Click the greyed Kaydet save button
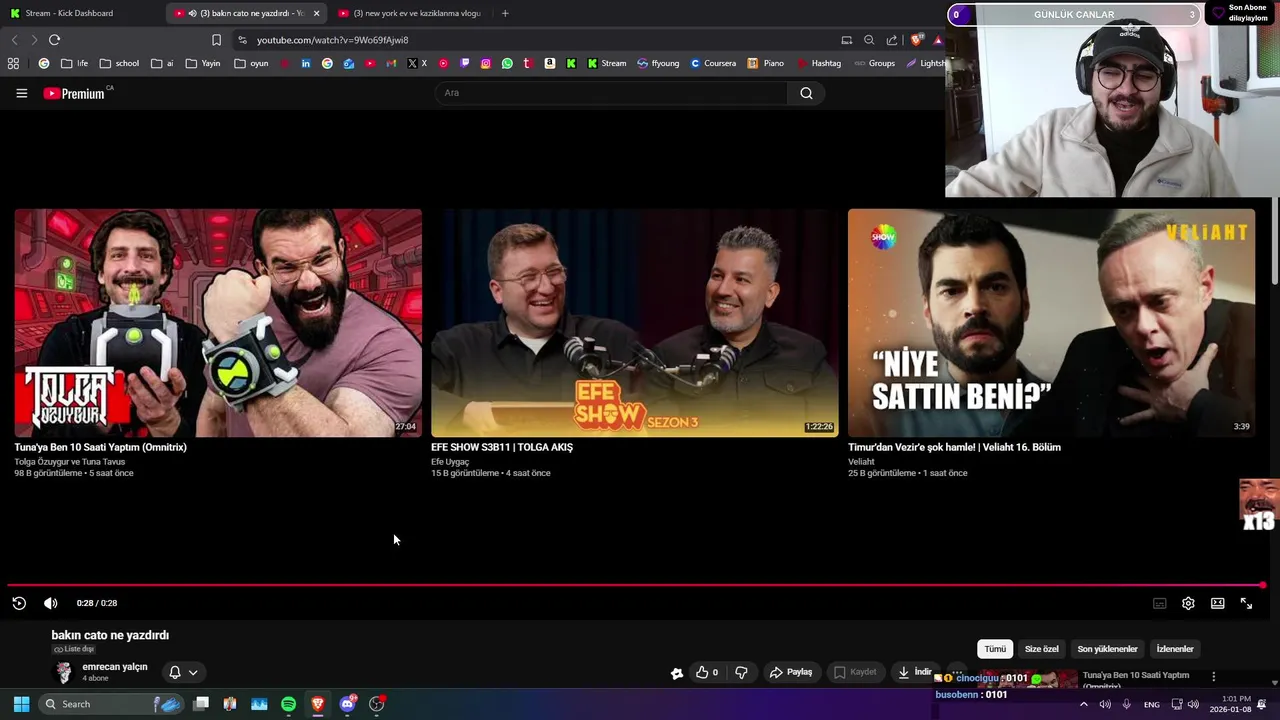This screenshot has width=1280, height=720. pos(855,672)
